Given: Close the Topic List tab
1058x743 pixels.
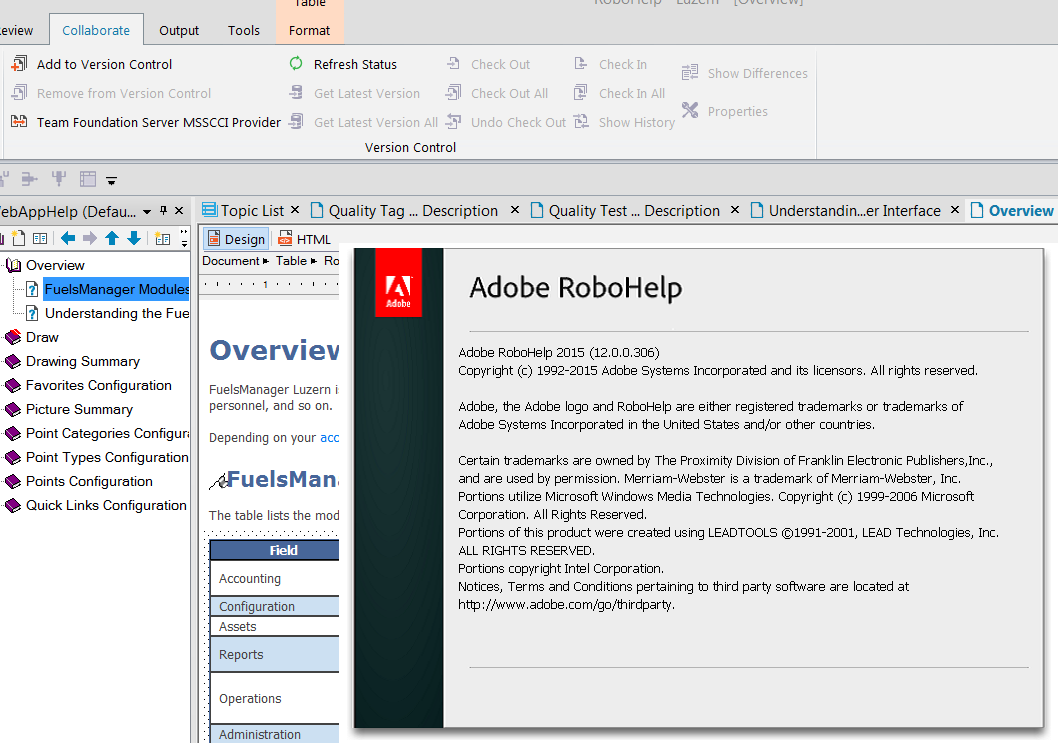Looking at the screenshot, I should point(295,210).
